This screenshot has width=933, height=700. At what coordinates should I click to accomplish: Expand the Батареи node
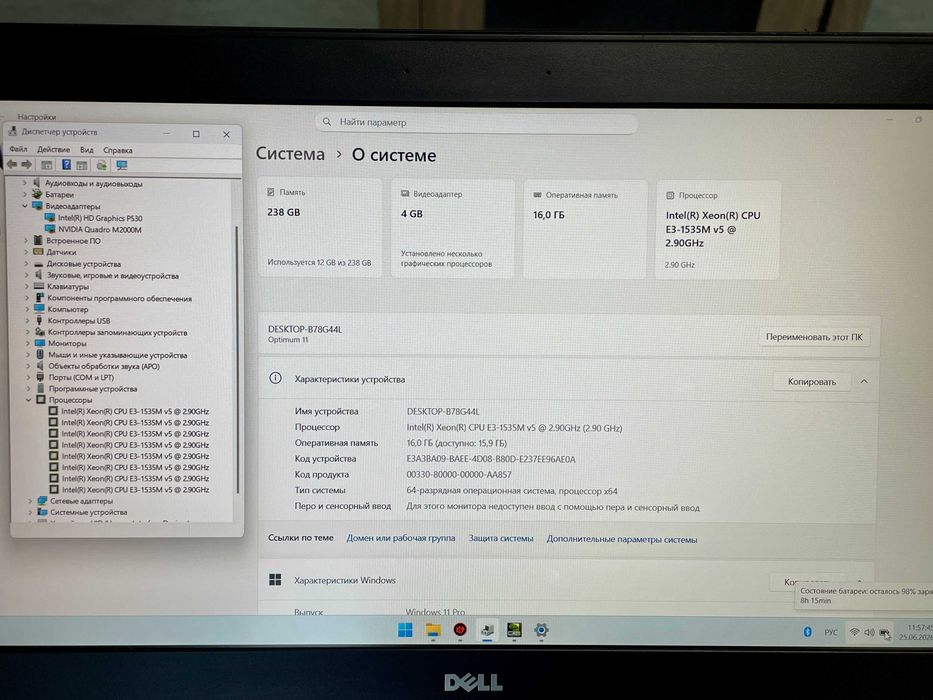(x=25, y=194)
